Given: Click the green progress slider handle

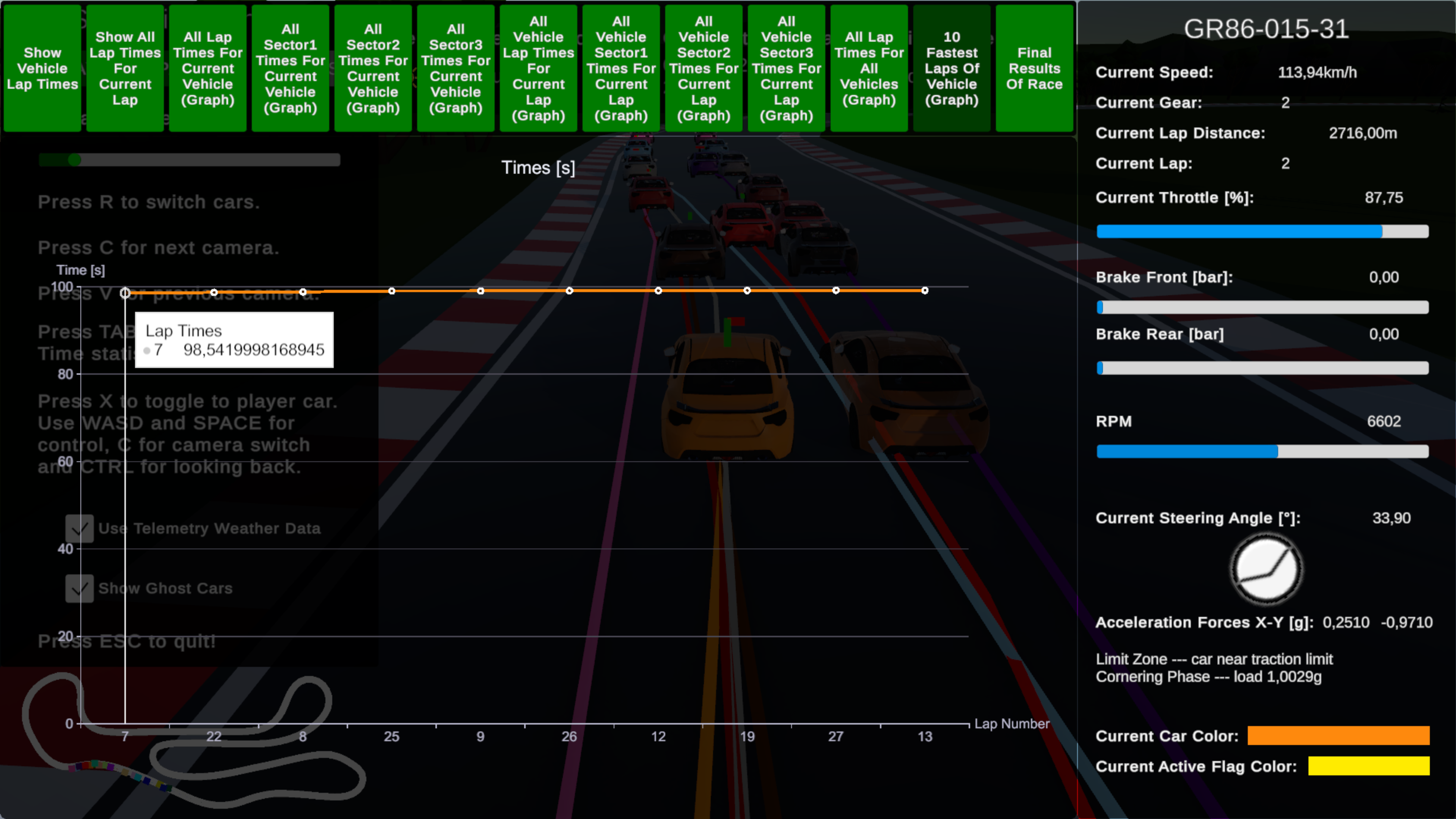Looking at the screenshot, I should pos(75,160).
